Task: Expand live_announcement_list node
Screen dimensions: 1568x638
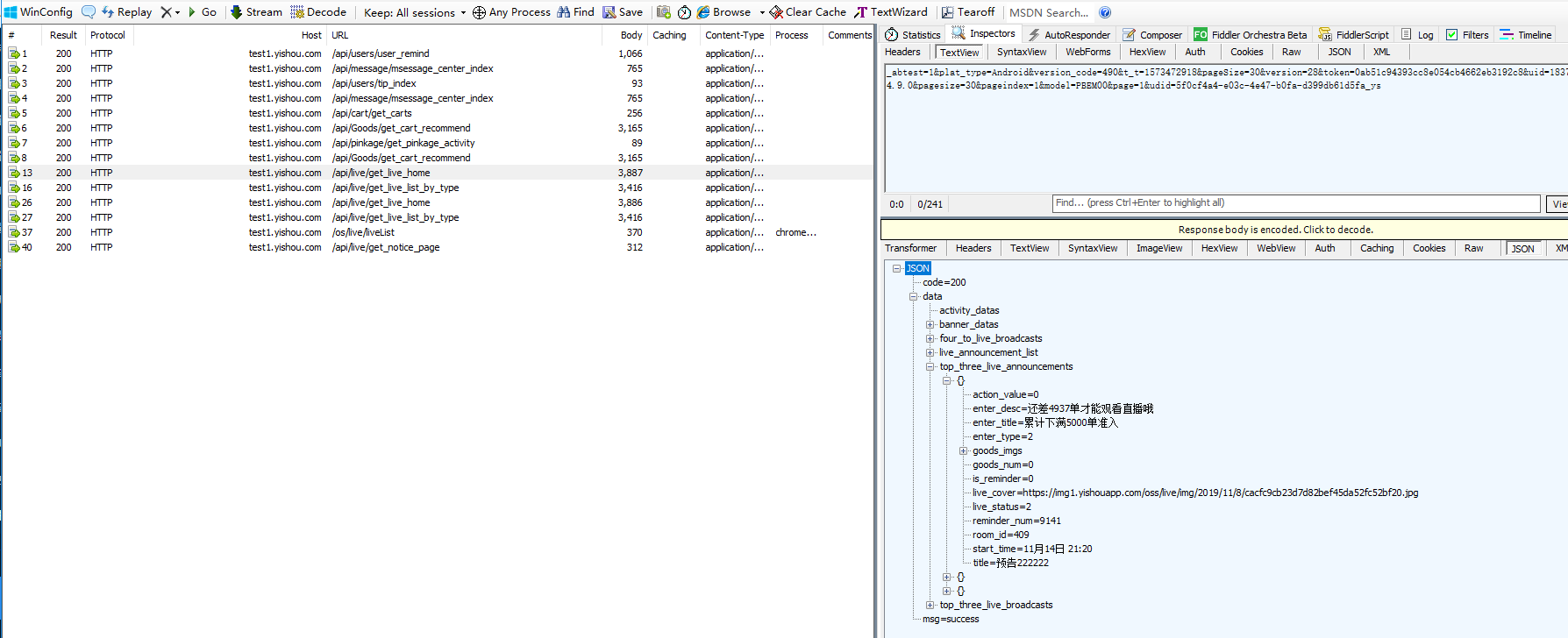Action: 930,352
